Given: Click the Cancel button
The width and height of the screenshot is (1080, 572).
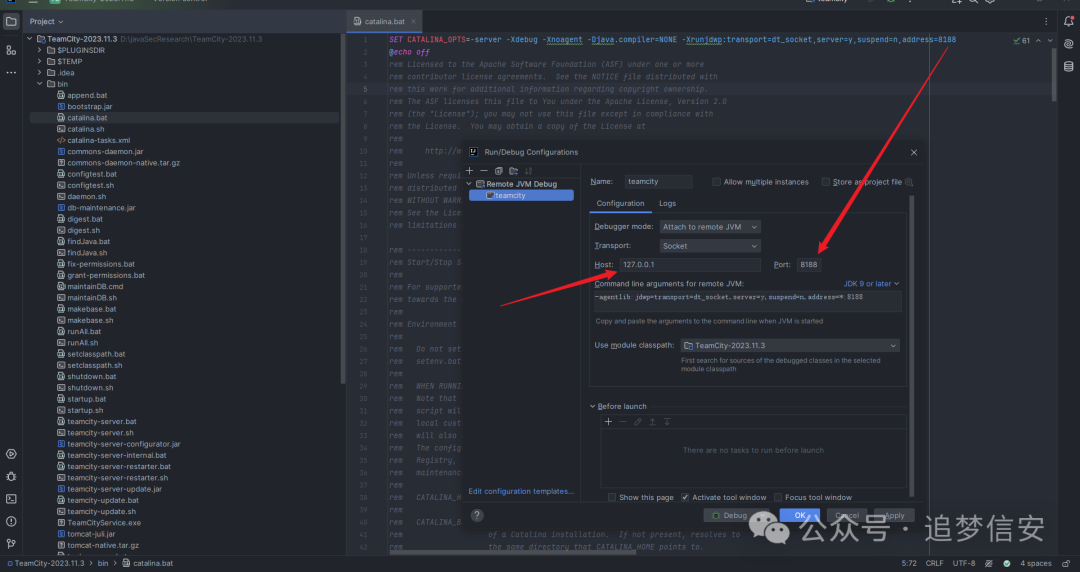Looking at the screenshot, I should click(x=847, y=515).
